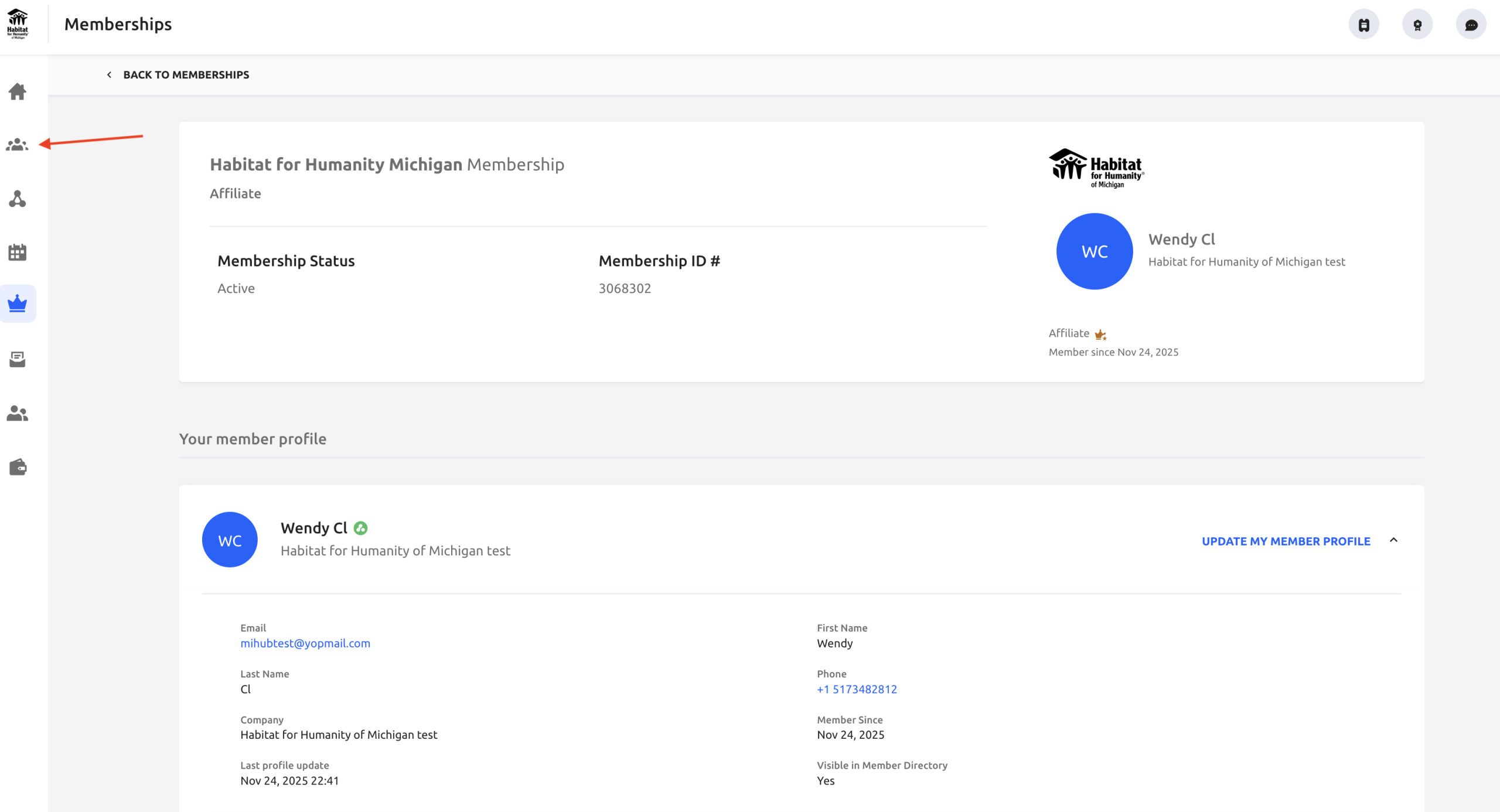The height and width of the screenshot is (812, 1500).
Task: Click the Habitat logo in top-left corner
Action: click(x=18, y=24)
